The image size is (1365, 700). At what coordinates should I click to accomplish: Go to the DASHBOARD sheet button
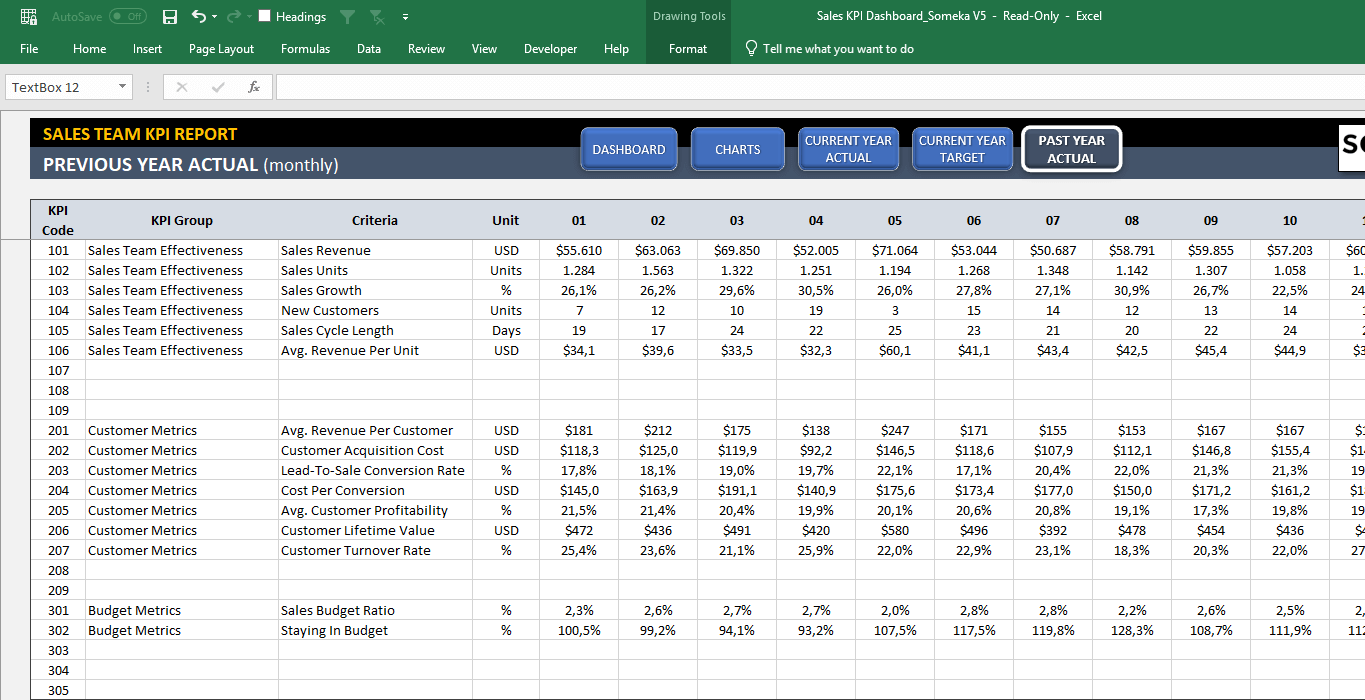tap(628, 149)
